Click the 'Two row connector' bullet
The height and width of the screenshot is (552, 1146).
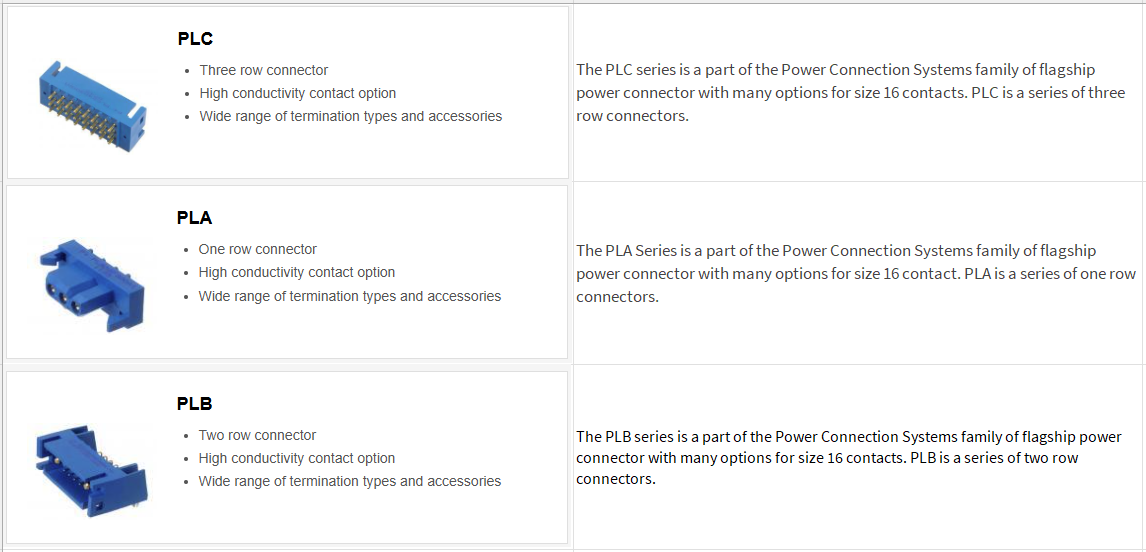click(257, 435)
